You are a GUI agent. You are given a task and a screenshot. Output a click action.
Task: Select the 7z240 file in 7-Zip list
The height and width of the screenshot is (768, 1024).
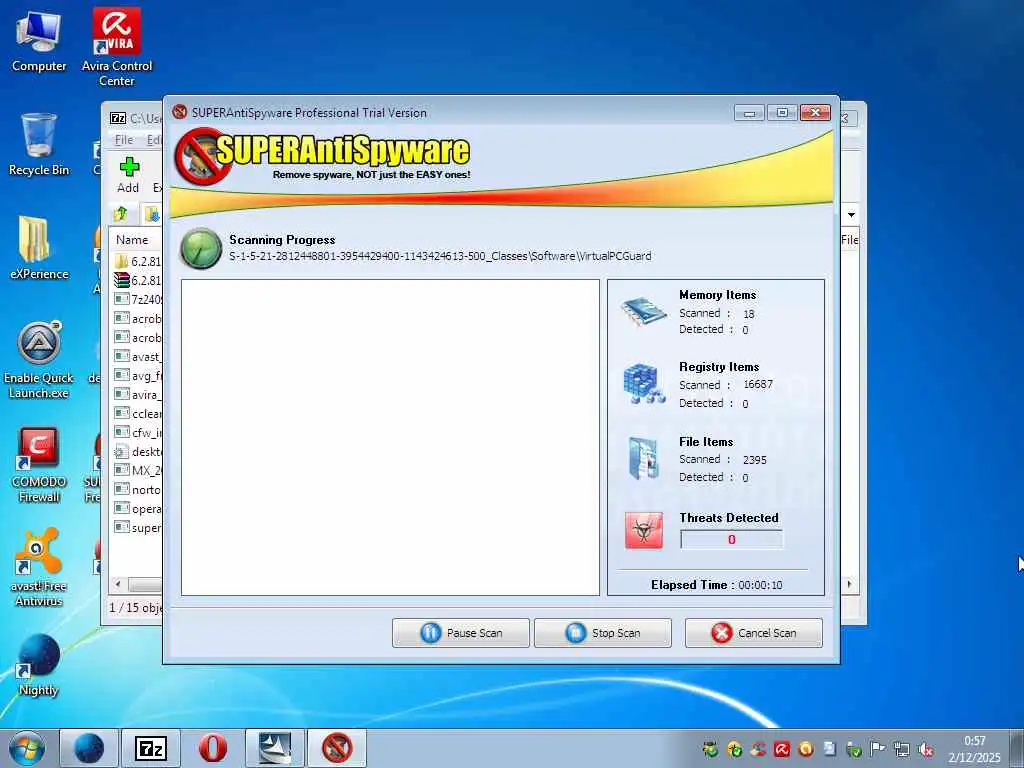point(137,299)
